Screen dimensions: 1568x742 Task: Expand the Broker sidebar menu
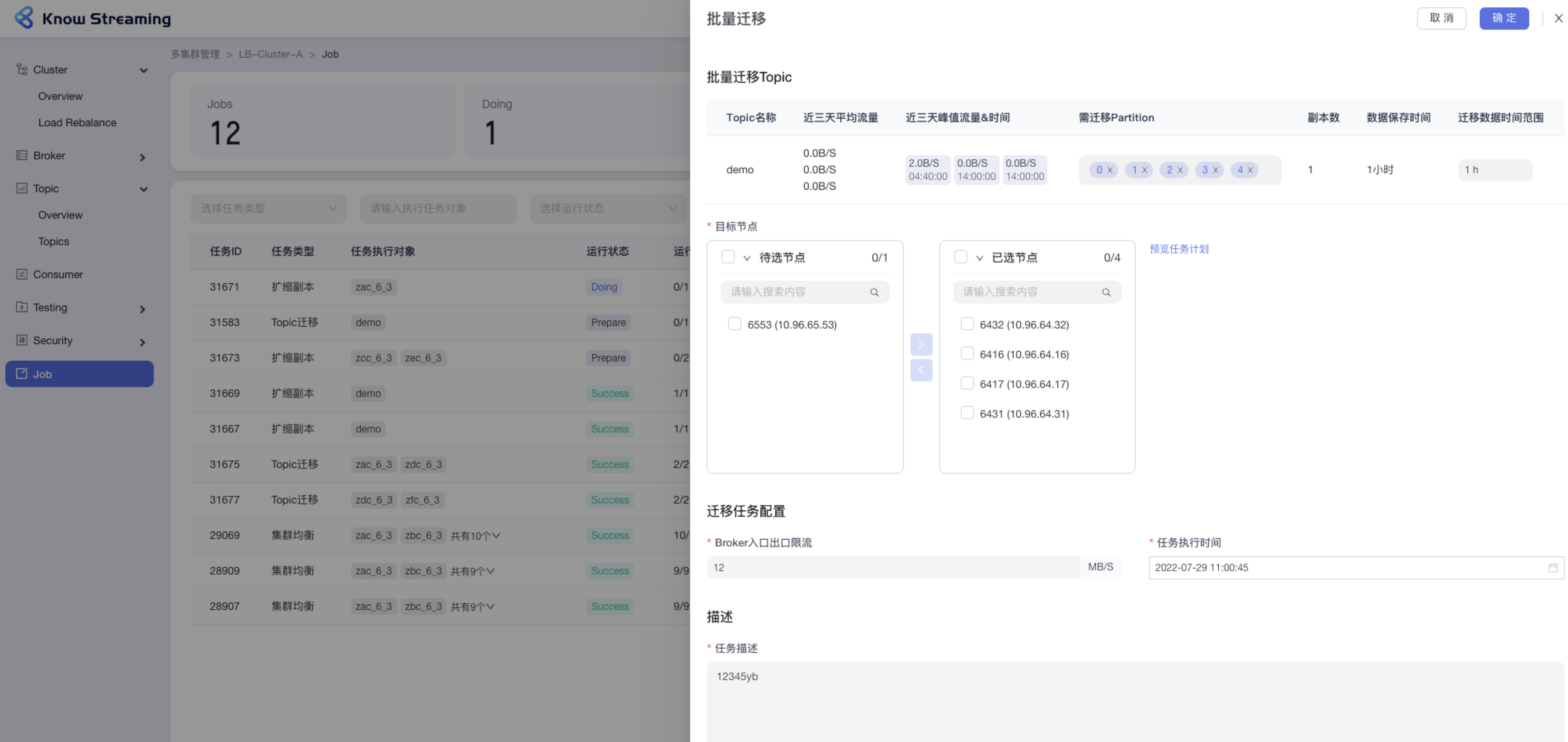click(142, 157)
